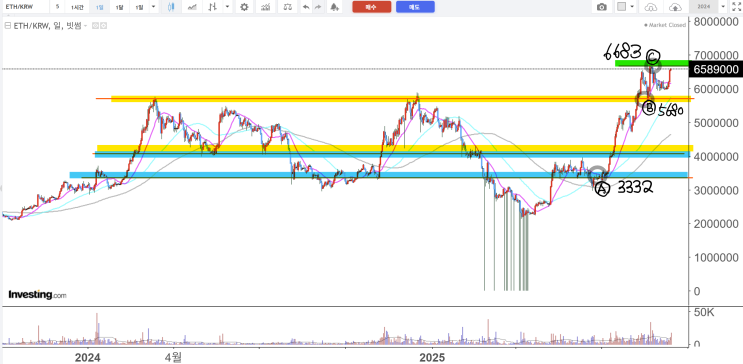Open the time interval dropdown arrow
This screenshot has height=364, width=743.
[153, 7]
